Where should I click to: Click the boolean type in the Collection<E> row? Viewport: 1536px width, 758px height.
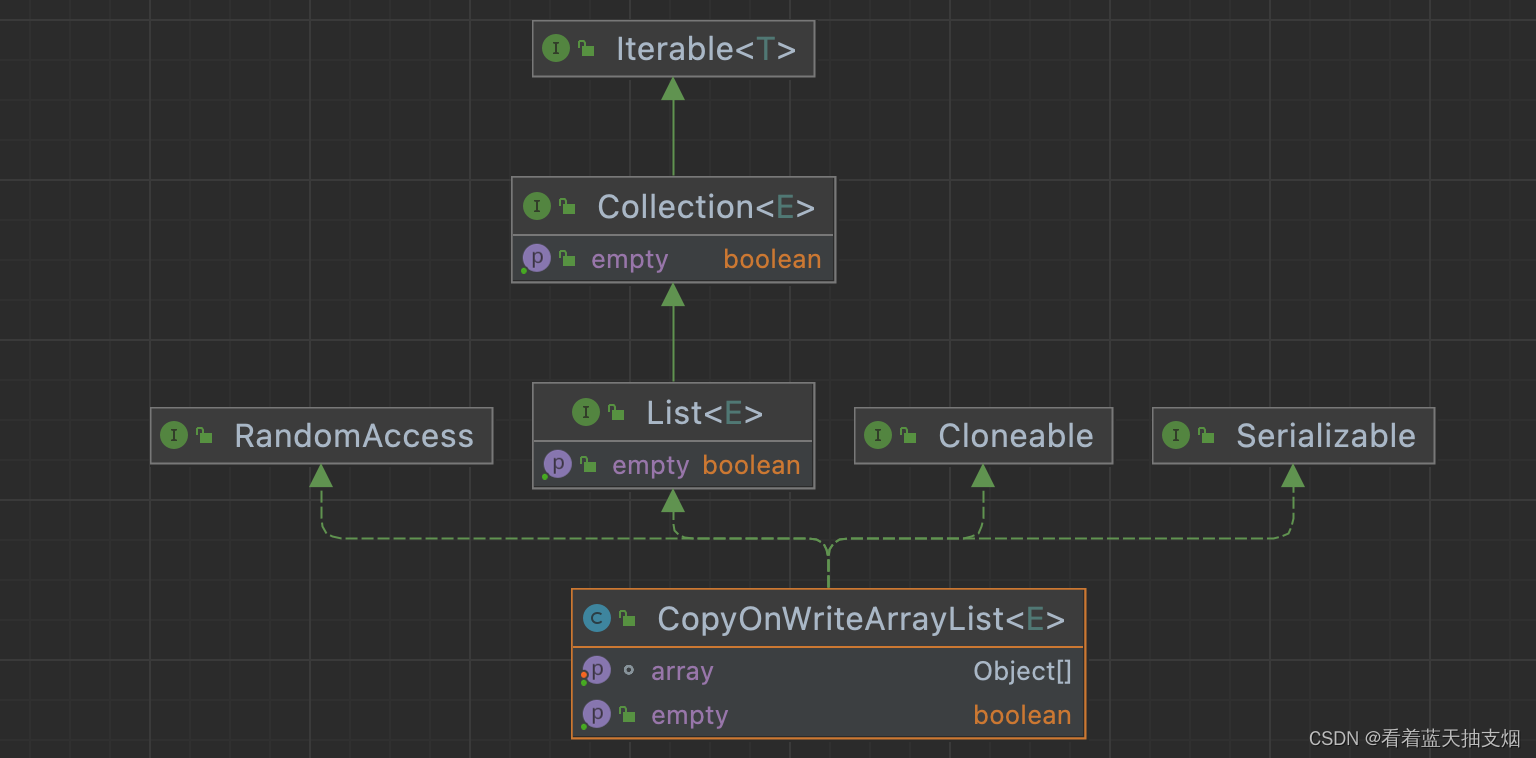pos(772,259)
